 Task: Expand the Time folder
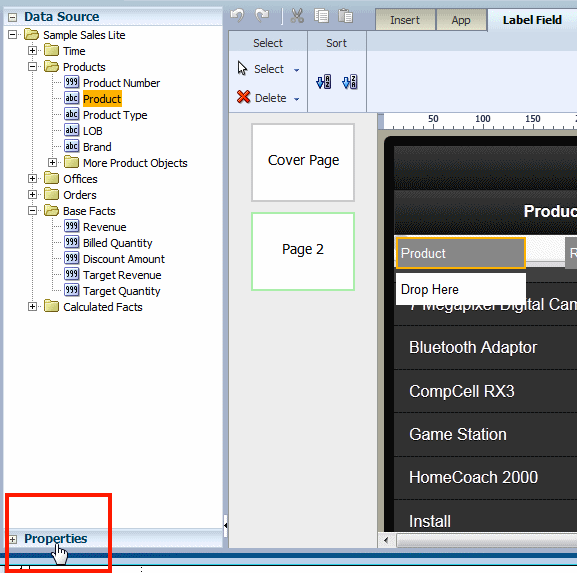point(32,50)
